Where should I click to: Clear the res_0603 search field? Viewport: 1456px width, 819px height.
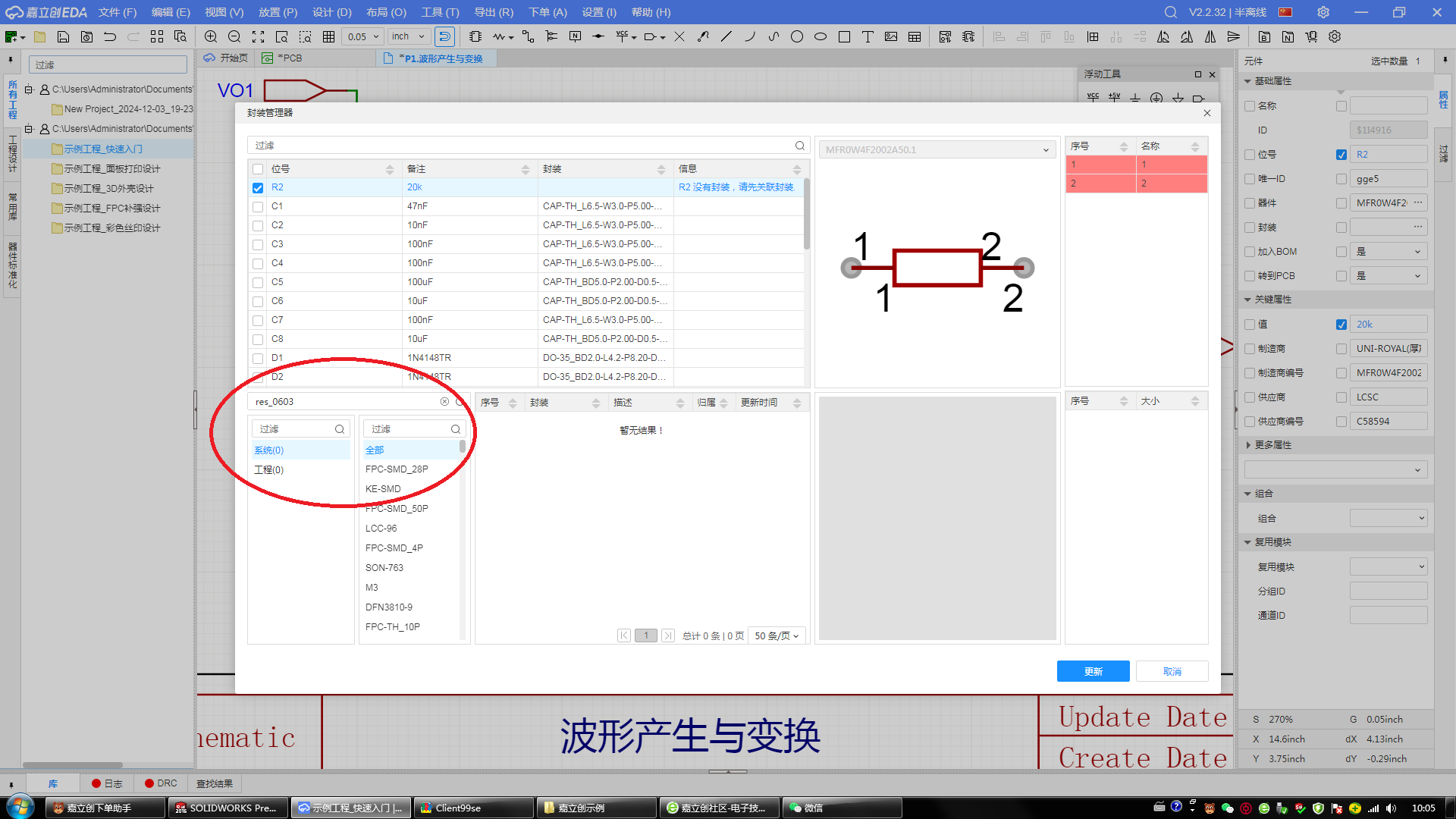(x=444, y=402)
